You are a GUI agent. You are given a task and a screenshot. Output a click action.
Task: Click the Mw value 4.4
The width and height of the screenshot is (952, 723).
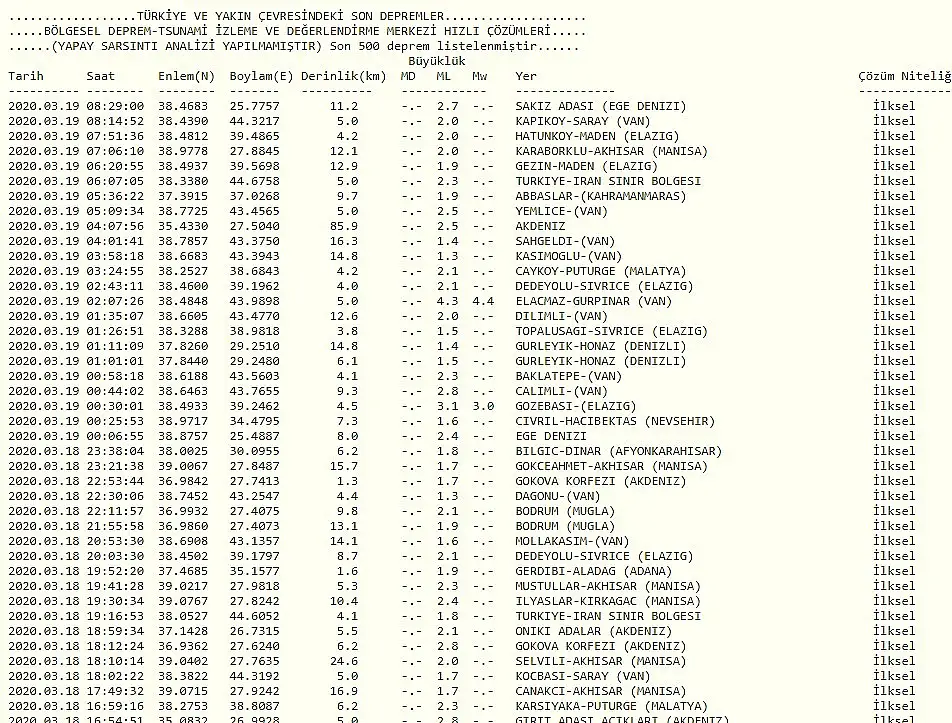point(483,301)
